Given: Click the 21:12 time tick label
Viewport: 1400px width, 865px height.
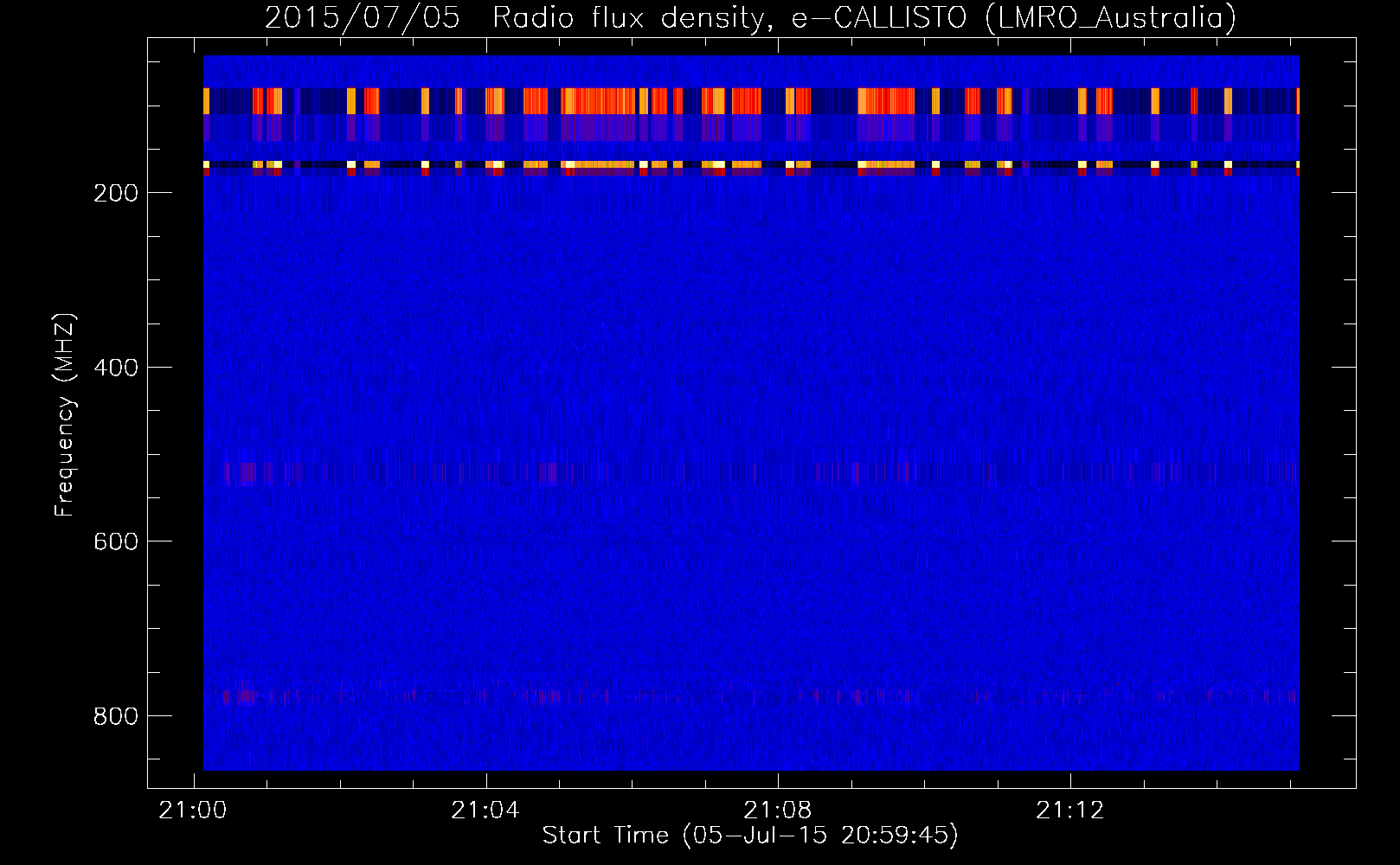Looking at the screenshot, I should click(x=1070, y=811).
